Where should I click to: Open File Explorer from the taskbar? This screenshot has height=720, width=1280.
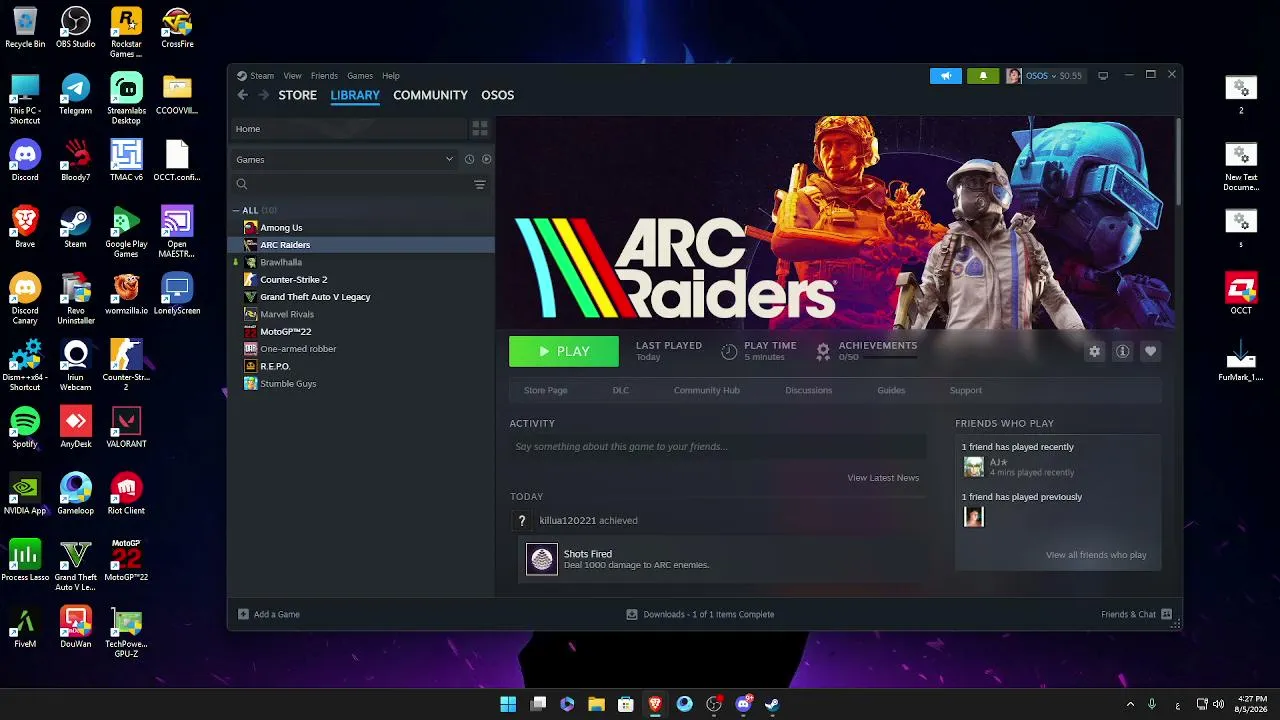coord(596,704)
